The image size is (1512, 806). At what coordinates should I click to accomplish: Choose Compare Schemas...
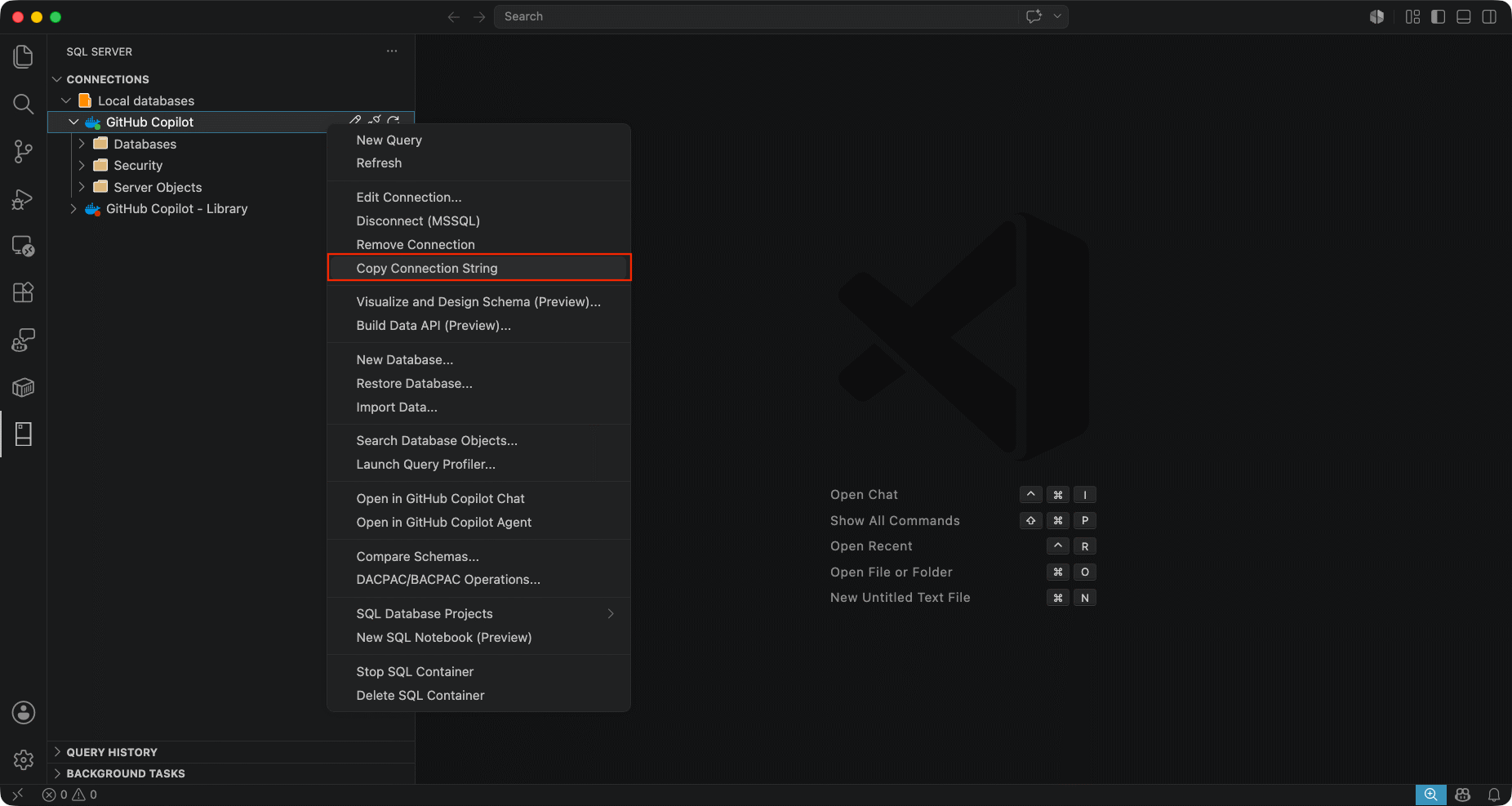click(x=479, y=557)
